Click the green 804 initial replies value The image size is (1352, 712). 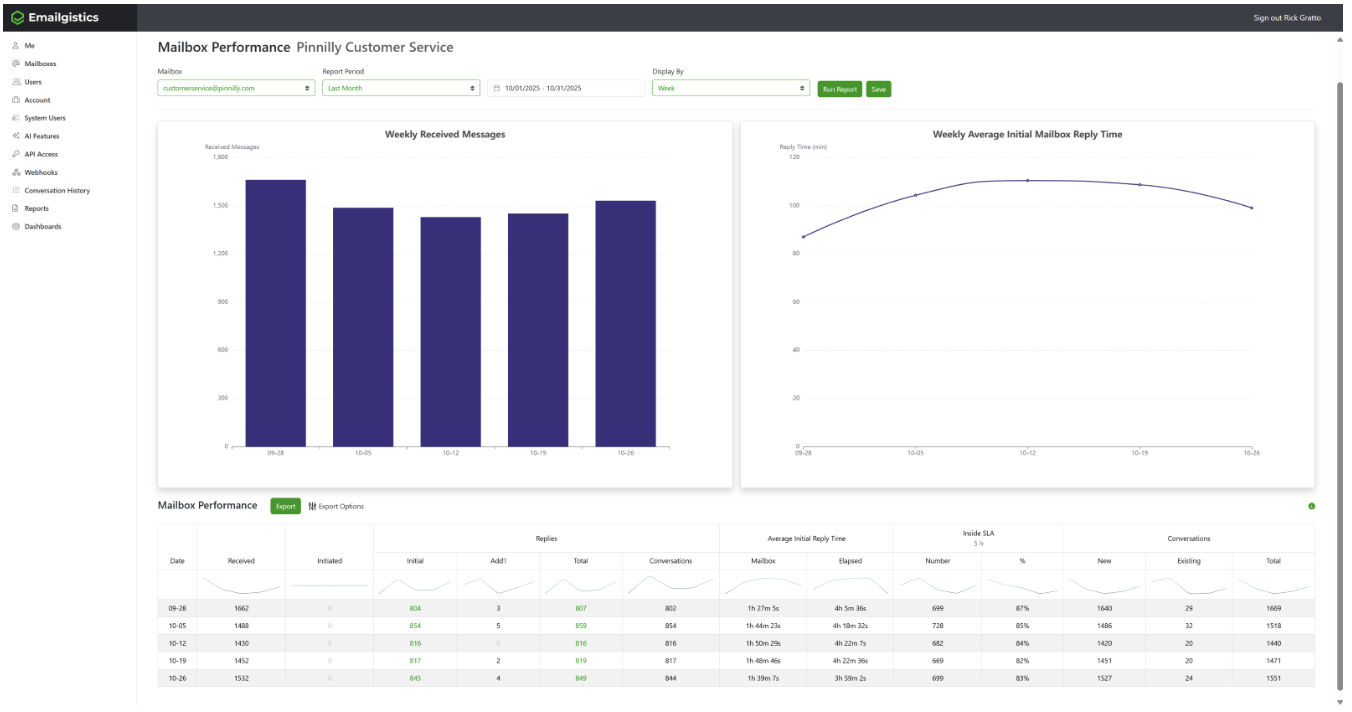[x=415, y=608]
